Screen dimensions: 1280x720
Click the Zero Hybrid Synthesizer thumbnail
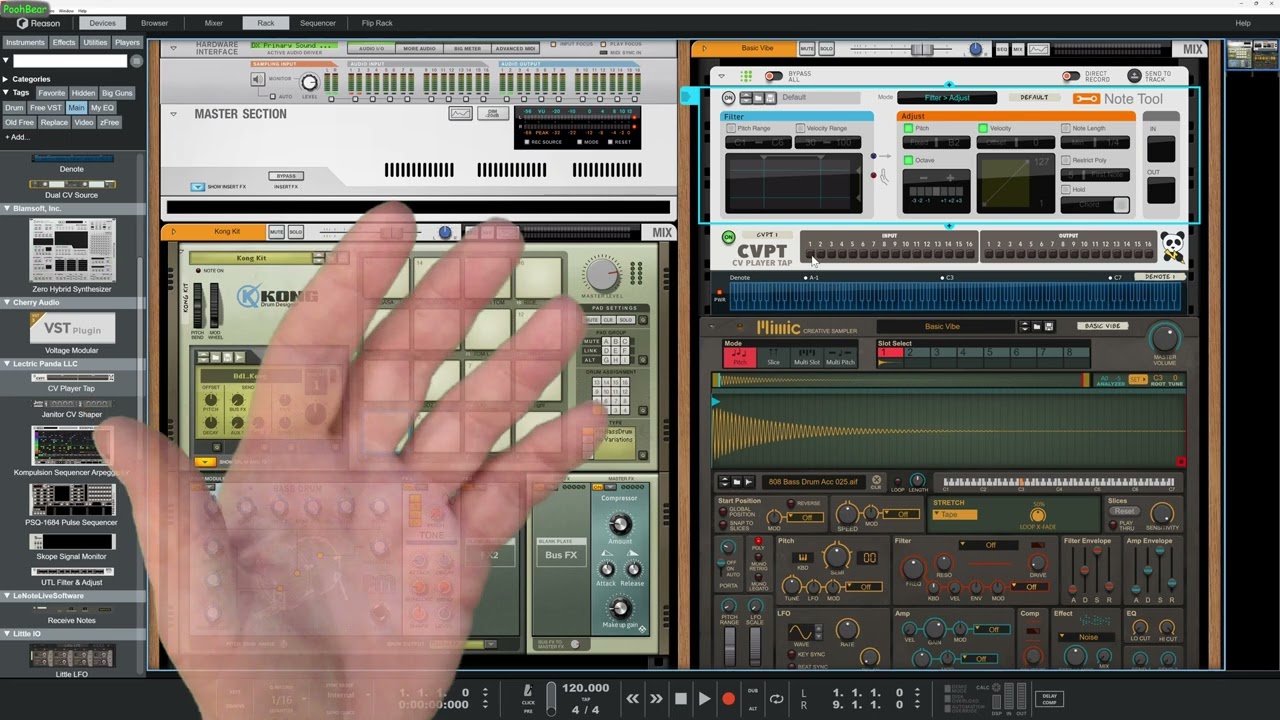[x=72, y=251]
